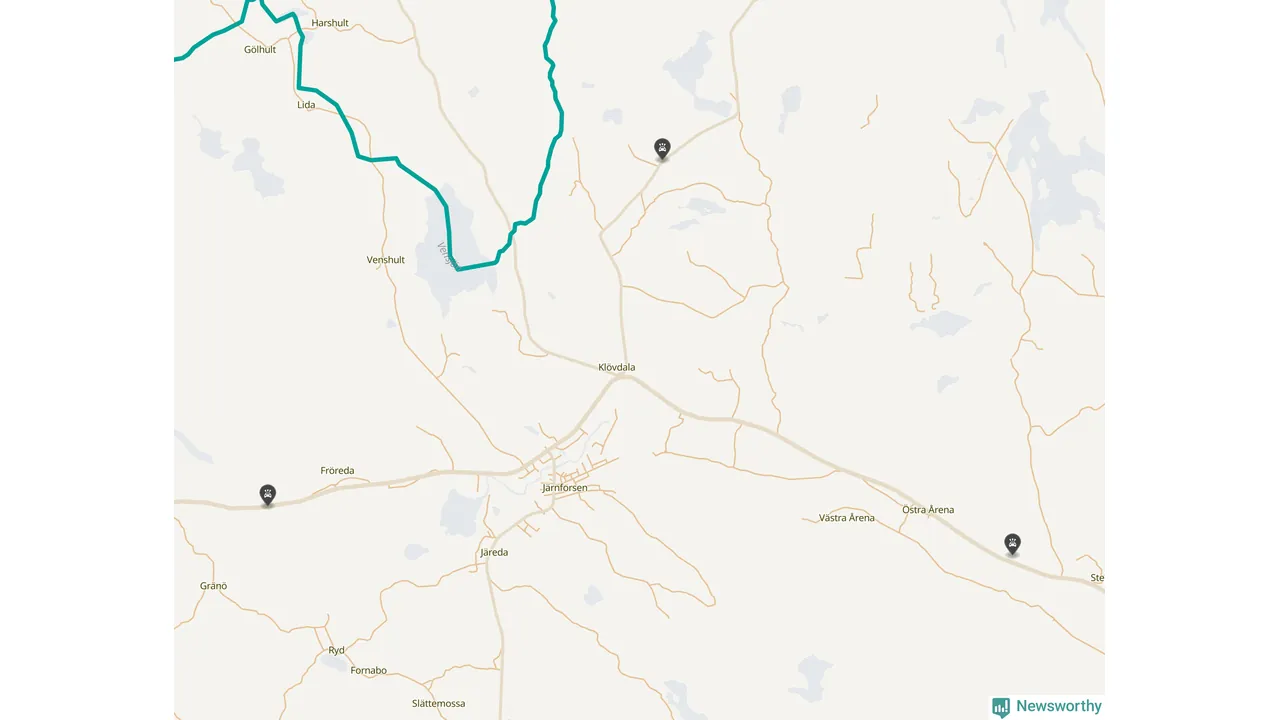
Task: Select the Östra Årena place label
Action: [x=928, y=509]
